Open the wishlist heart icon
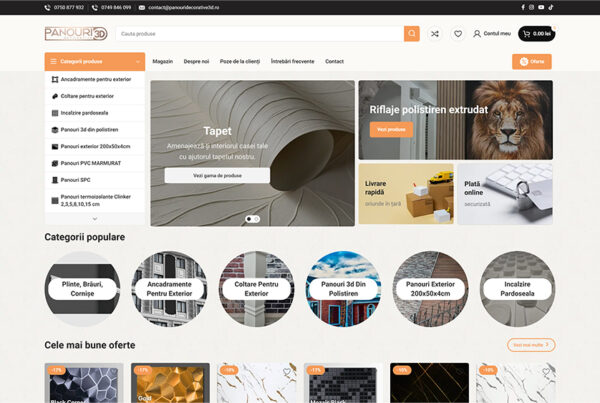Screen dimensions: 600x403 point(458,34)
